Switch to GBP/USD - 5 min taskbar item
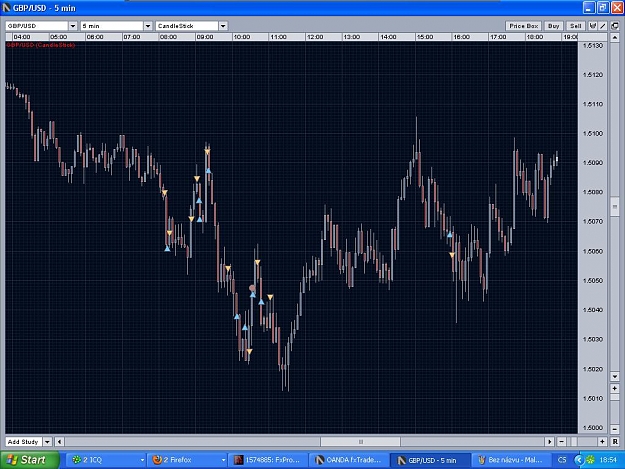 [x=430, y=460]
